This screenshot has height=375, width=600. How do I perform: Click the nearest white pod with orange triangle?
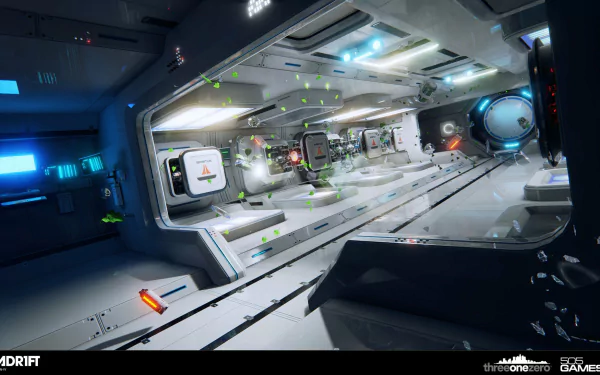203,171
